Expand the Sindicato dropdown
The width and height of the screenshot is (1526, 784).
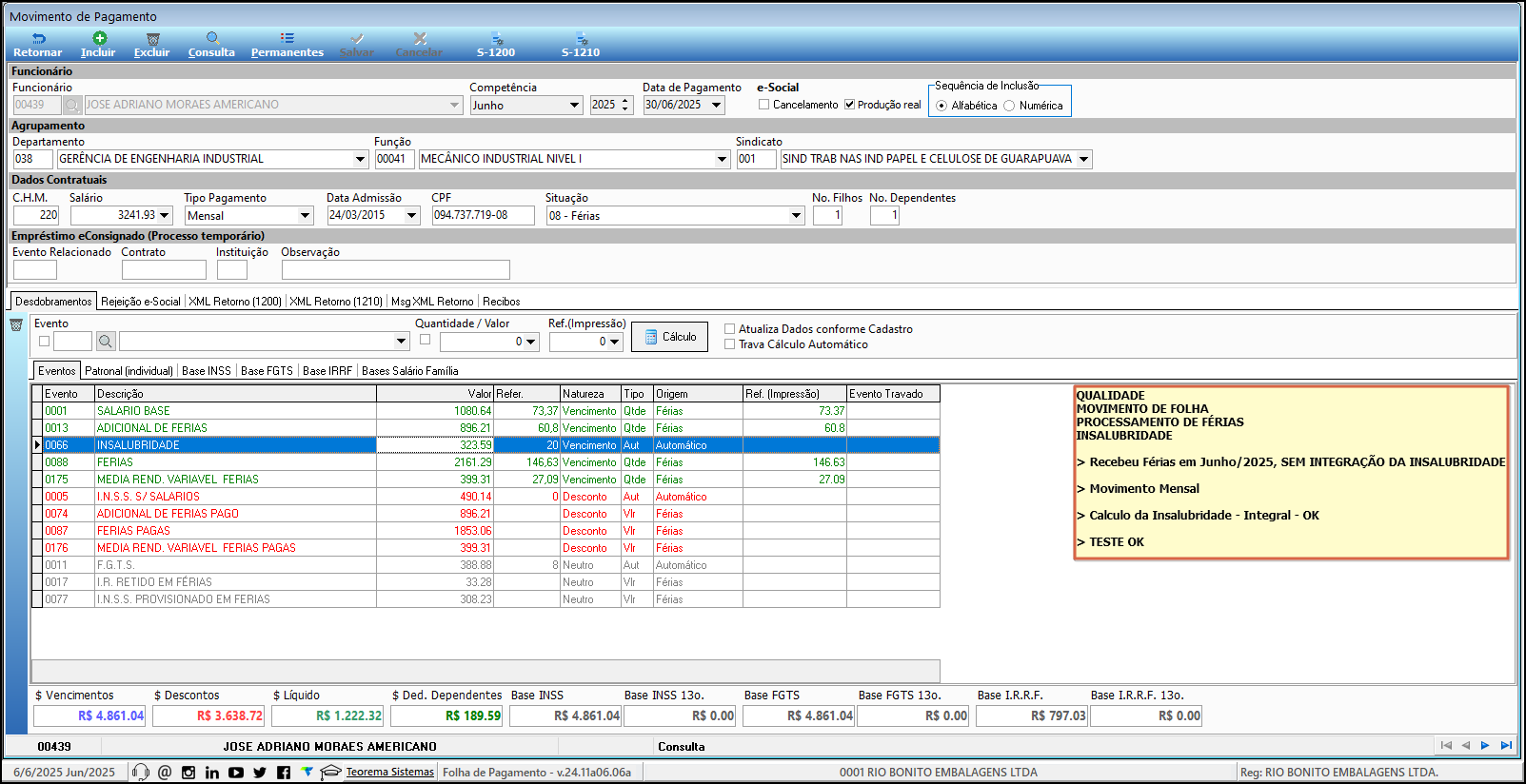[x=1084, y=159]
